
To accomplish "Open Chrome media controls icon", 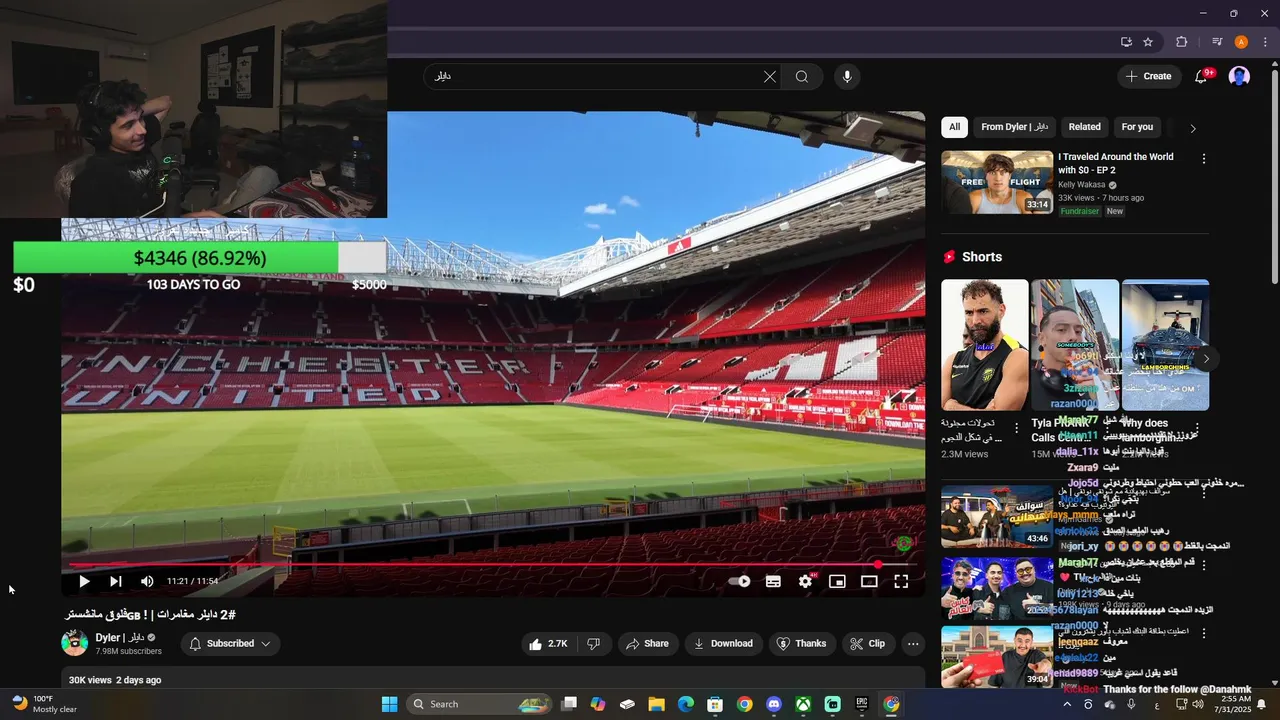I will (x=1217, y=42).
